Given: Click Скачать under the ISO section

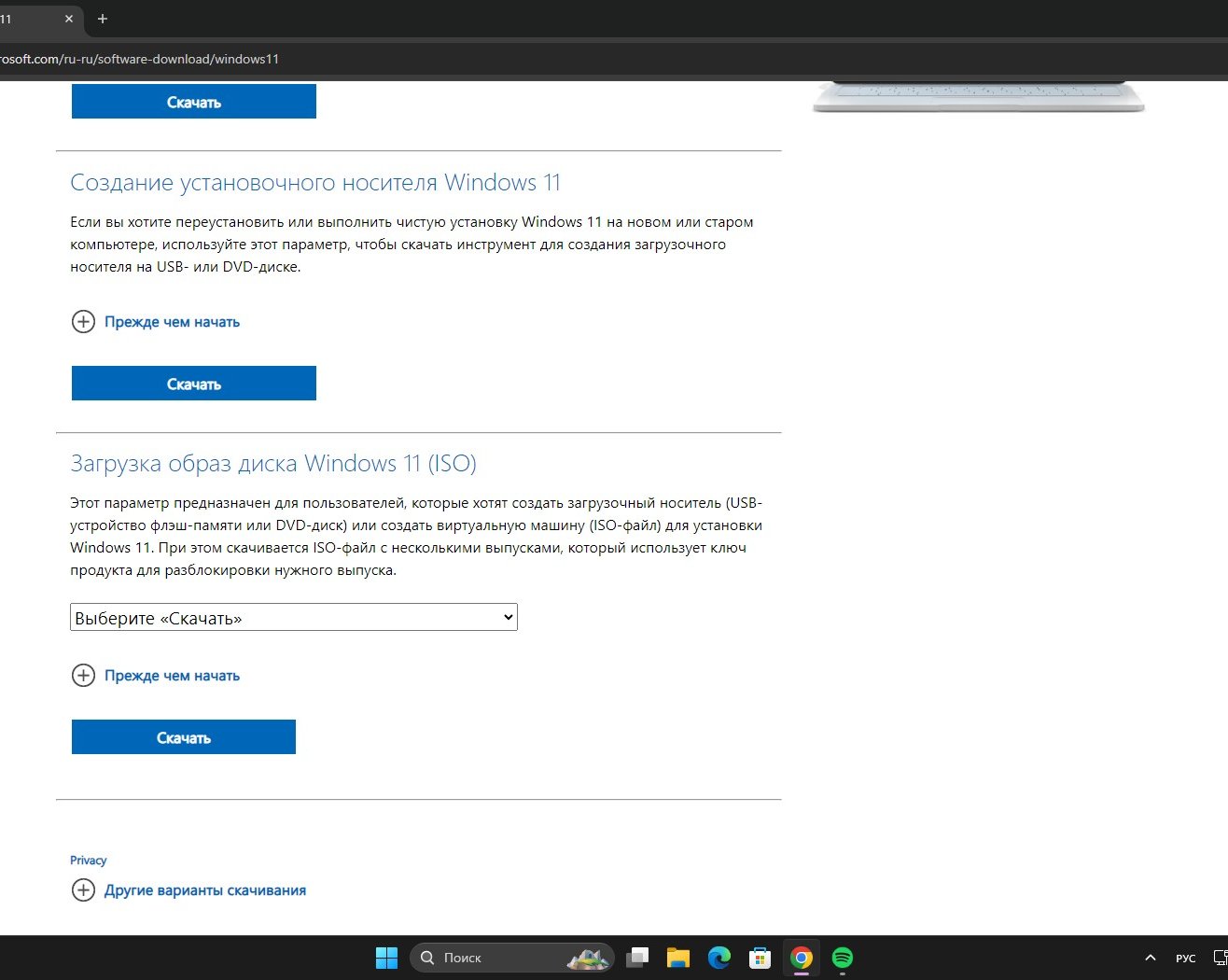Looking at the screenshot, I should tap(184, 737).
